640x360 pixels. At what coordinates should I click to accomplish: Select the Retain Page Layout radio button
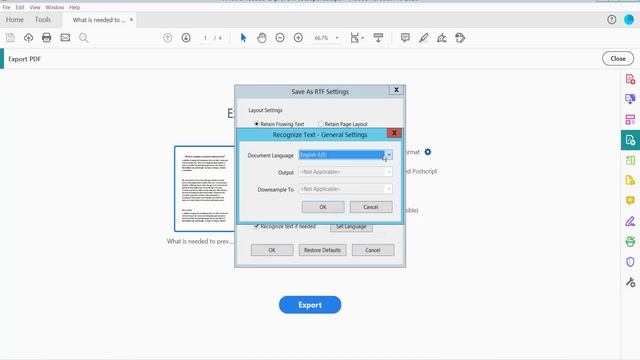pos(321,124)
